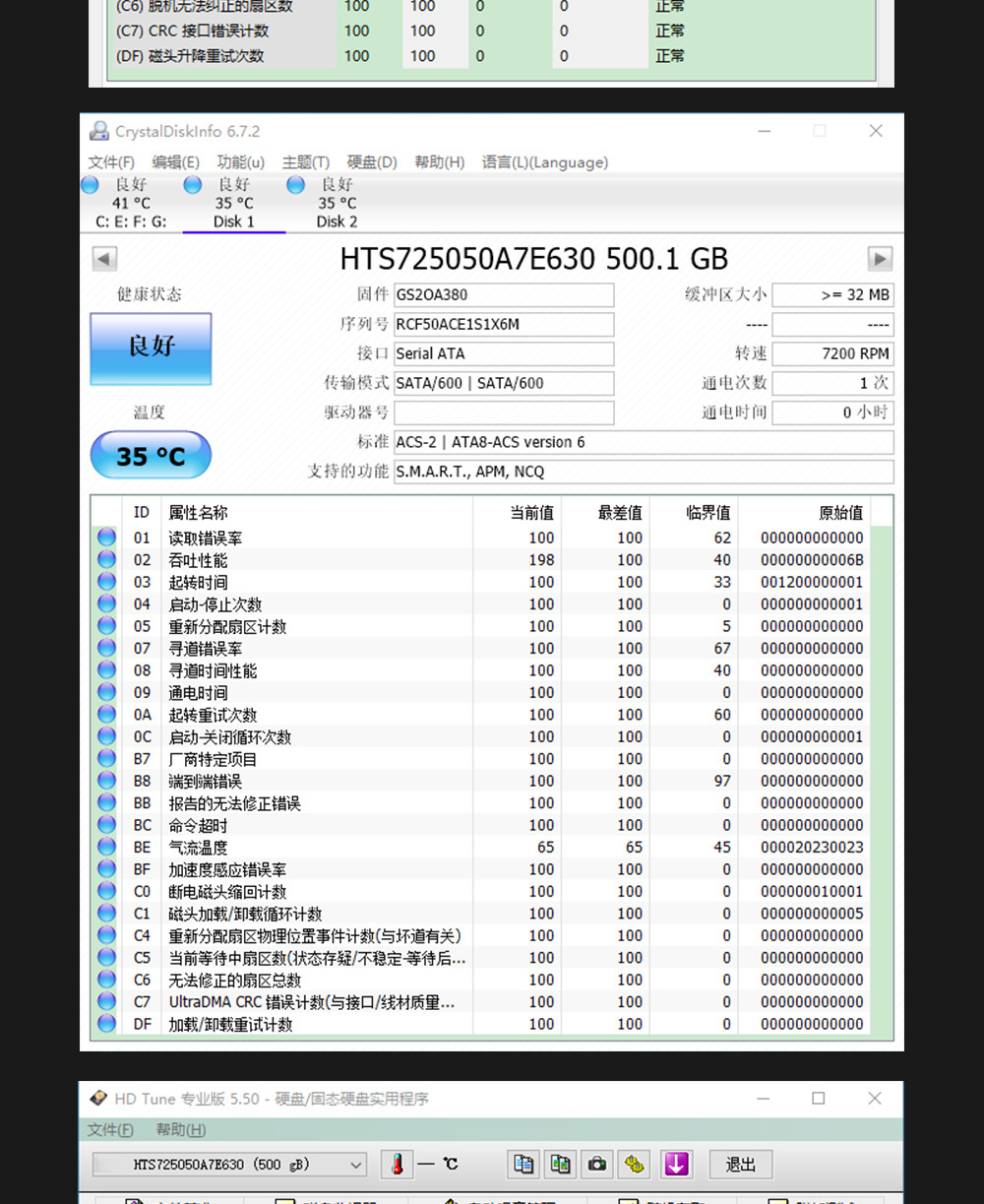Open HD Tune options with the tools icon

pyautogui.click(x=635, y=1165)
